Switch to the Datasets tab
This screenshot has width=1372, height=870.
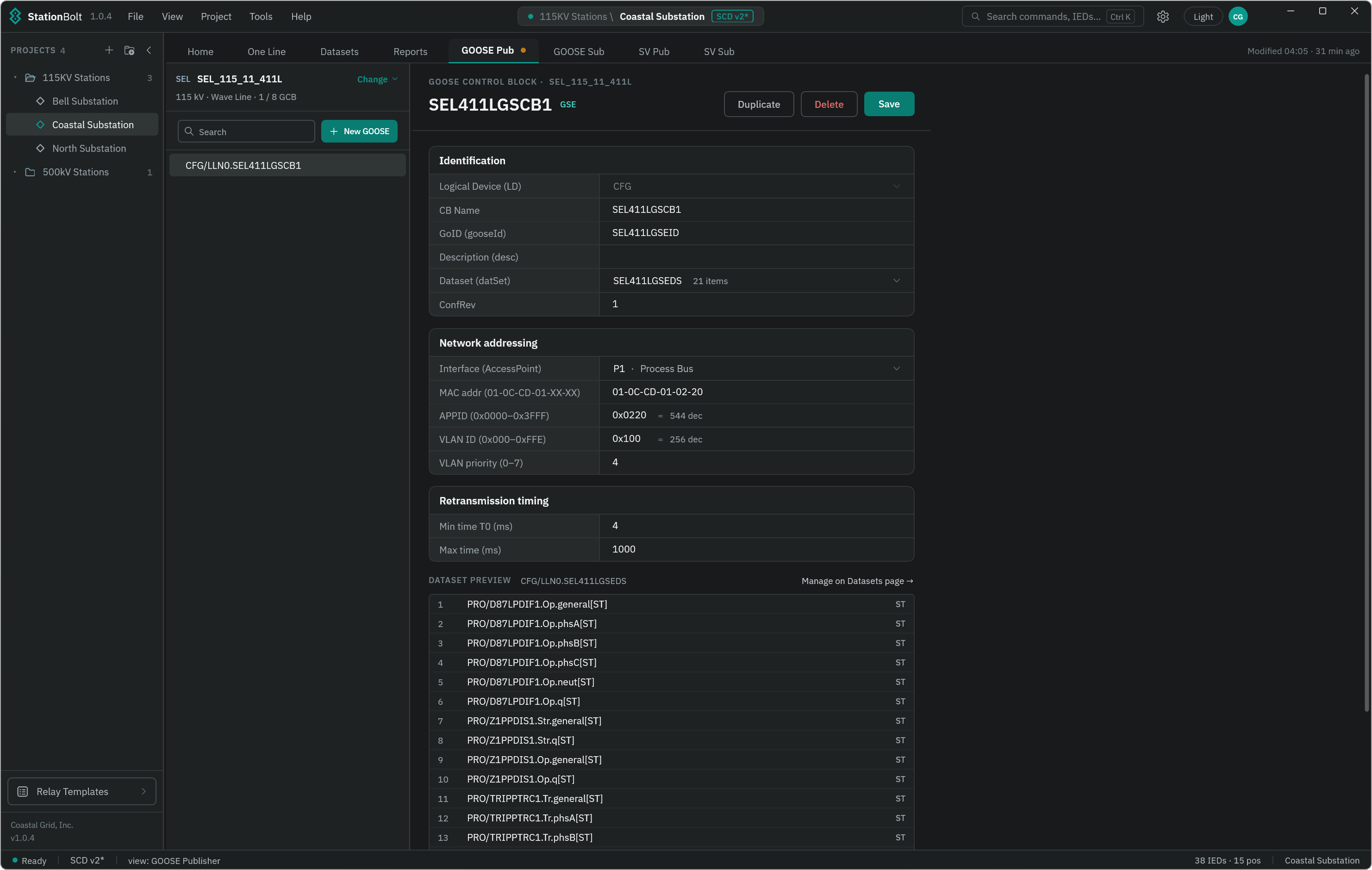[339, 51]
